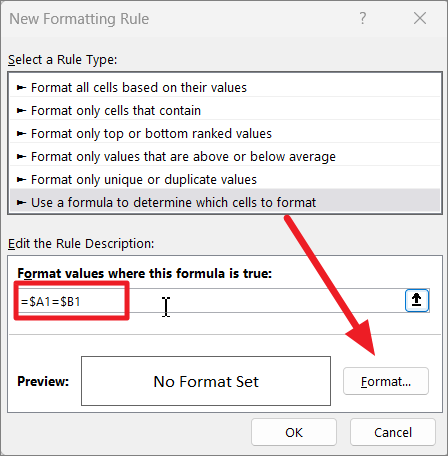The width and height of the screenshot is (448, 456).
Task: Click 'Format values where this formula is true:' label
Action: [145, 273]
